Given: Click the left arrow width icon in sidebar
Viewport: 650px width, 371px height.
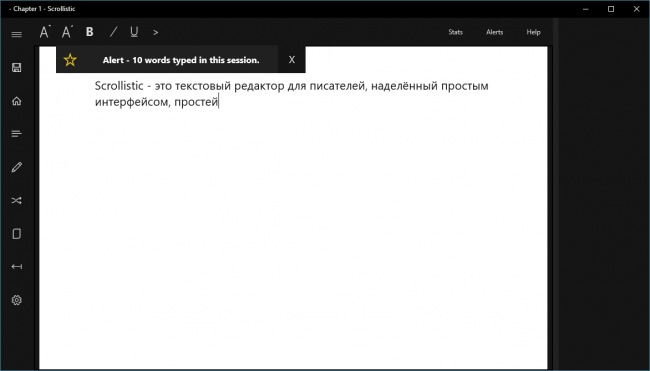Looking at the screenshot, I should click(17, 267).
